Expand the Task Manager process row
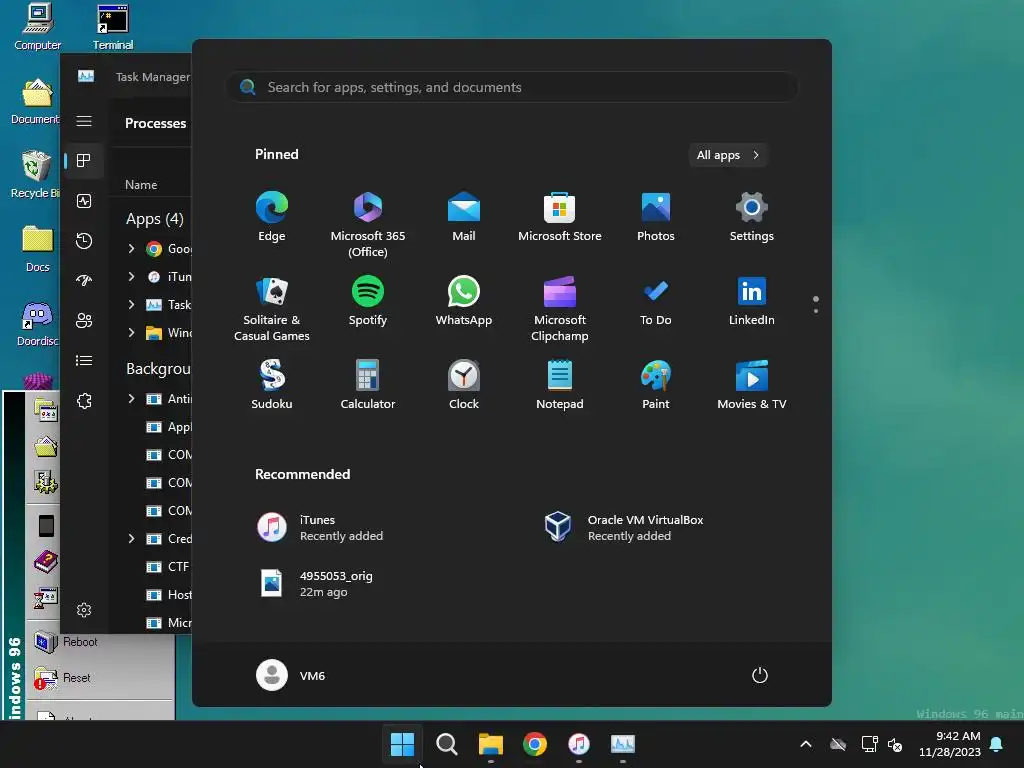Screen dimensions: 1024x768 (131, 304)
